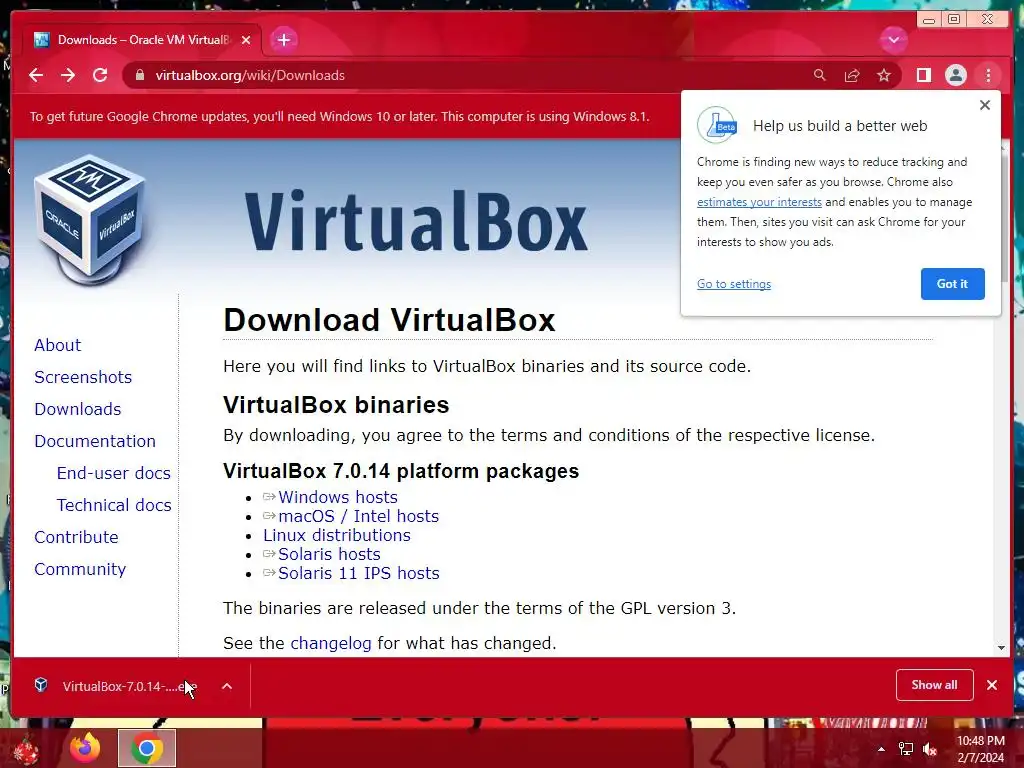Open the Go to settings link
This screenshot has height=768, width=1024.
[733, 284]
